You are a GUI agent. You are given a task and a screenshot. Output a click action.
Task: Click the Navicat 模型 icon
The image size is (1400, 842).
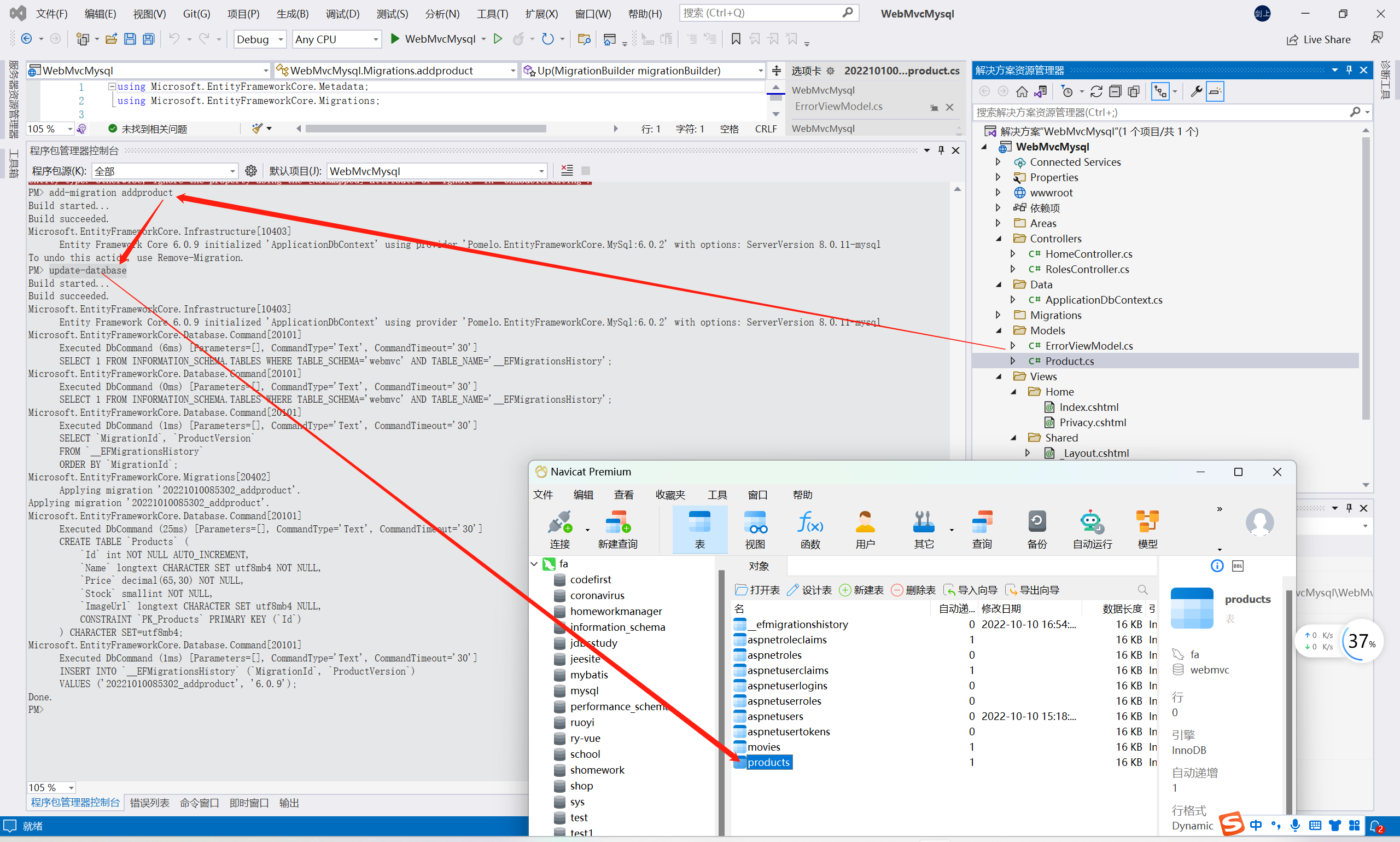pyautogui.click(x=1147, y=522)
